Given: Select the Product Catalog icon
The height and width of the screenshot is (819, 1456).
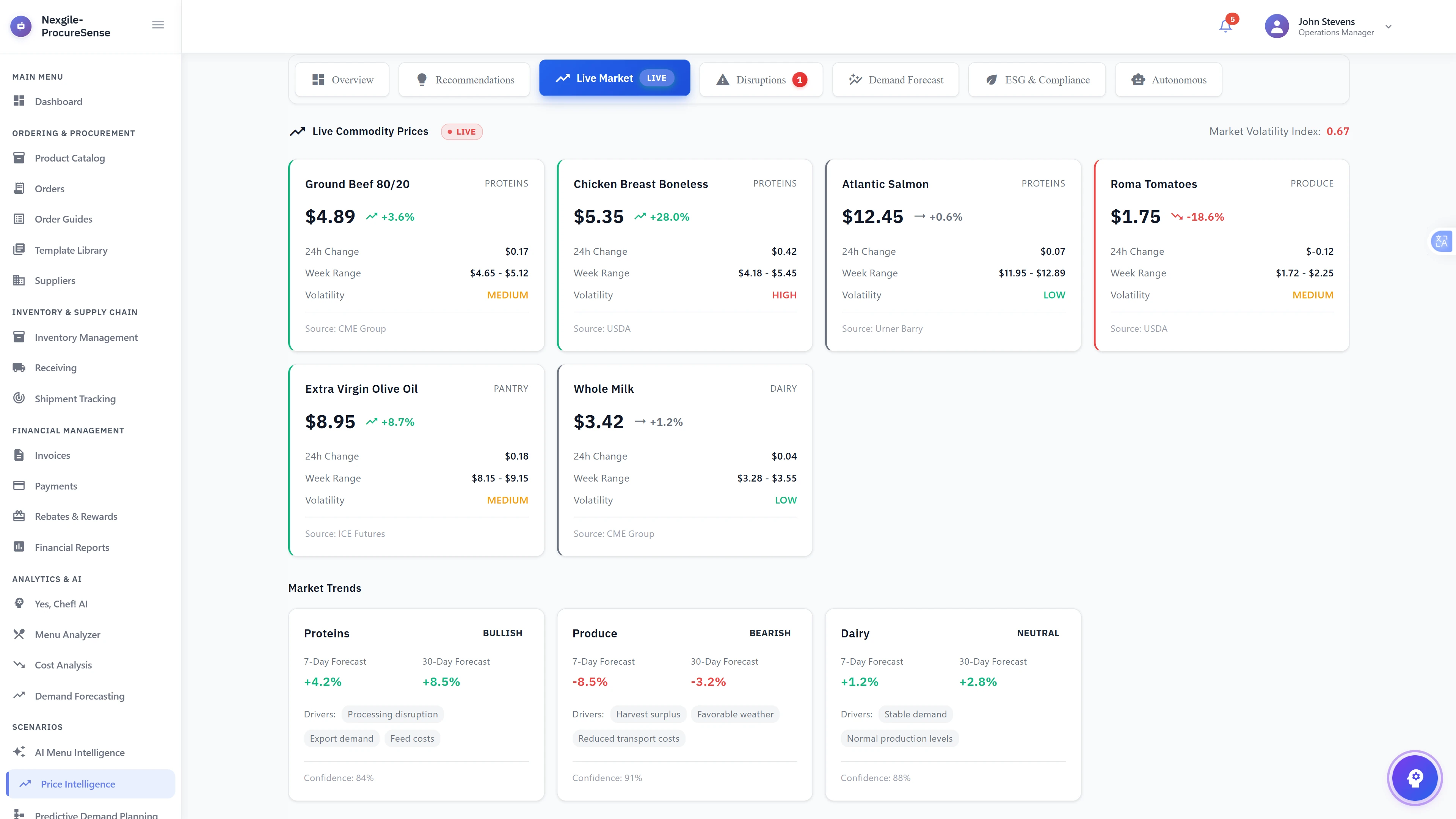Looking at the screenshot, I should 20,158.
